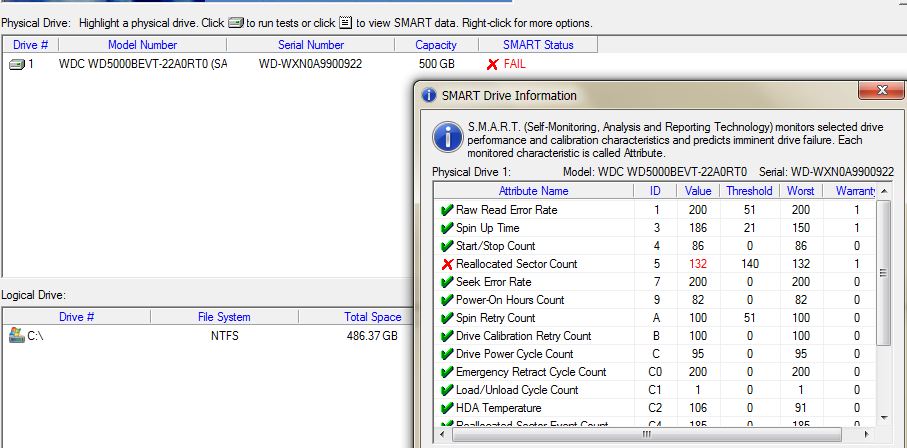This screenshot has height=448, width=907.
Task: Click the view SMART data icon in instructions
Action: [x=347, y=23]
